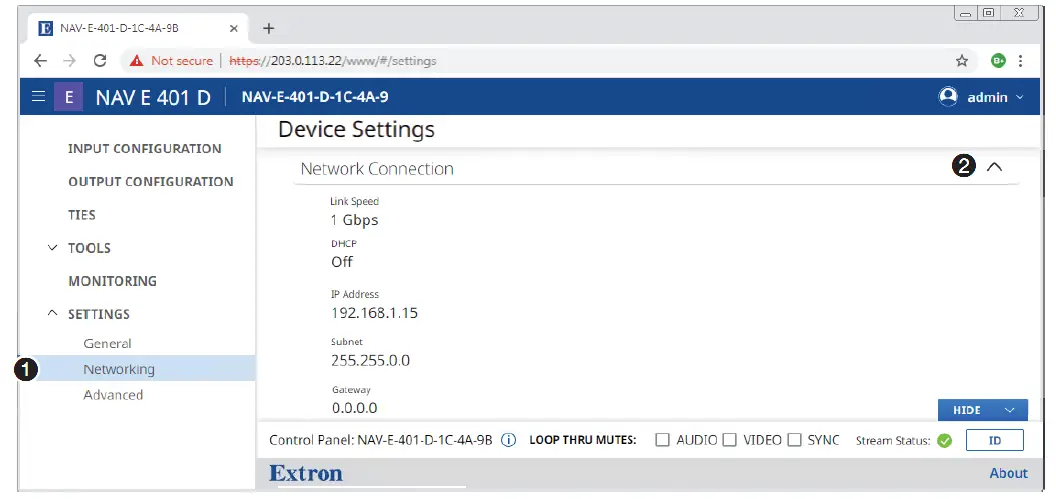Click the Control Panel info icon
The image size is (1056, 499).
pos(508,440)
